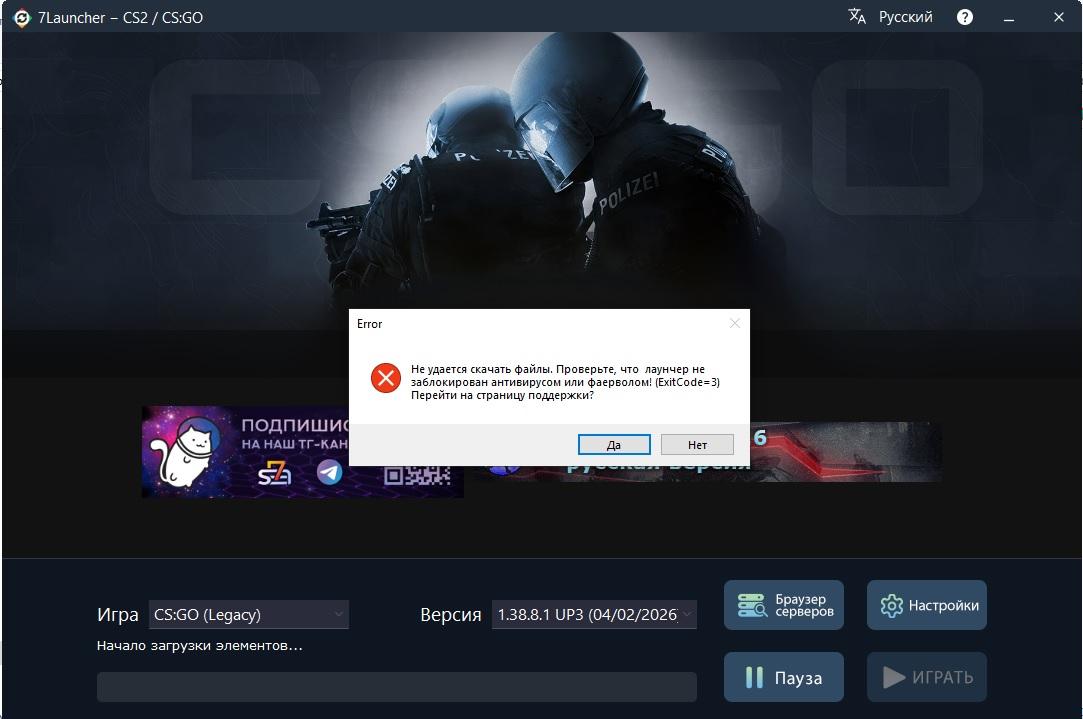Viewport: 1083px width, 719px height.
Task: Open Браузер серверов server browser
Action: 783,605
